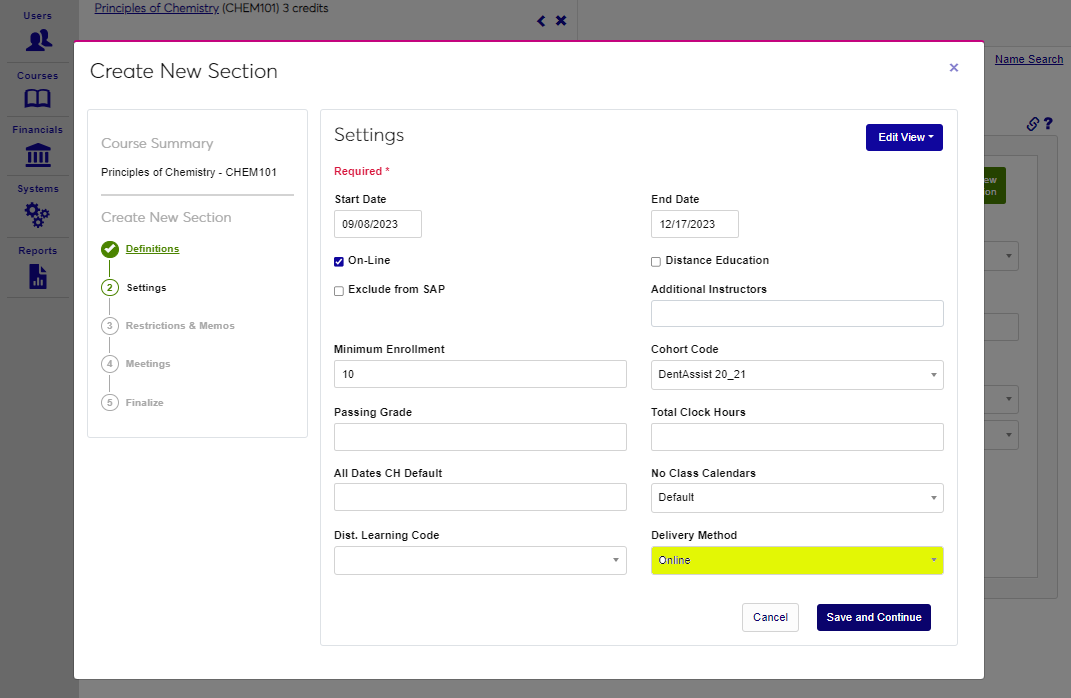Open the Edit View menu
Viewport: 1071px width, 698px height.
pos(903,137)
